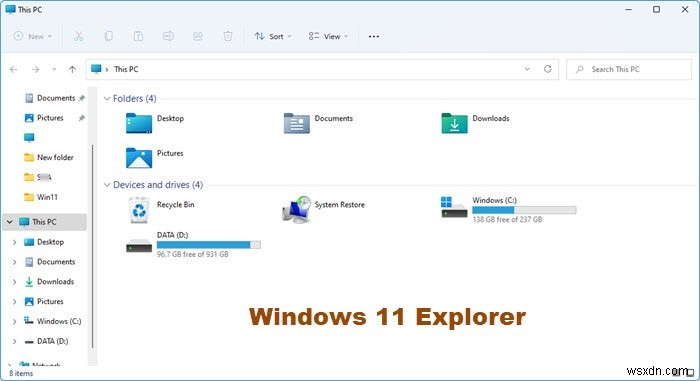700x381 pixels.
Task: Expand the Windows (C:) tree node
Action: pos(14,321)
